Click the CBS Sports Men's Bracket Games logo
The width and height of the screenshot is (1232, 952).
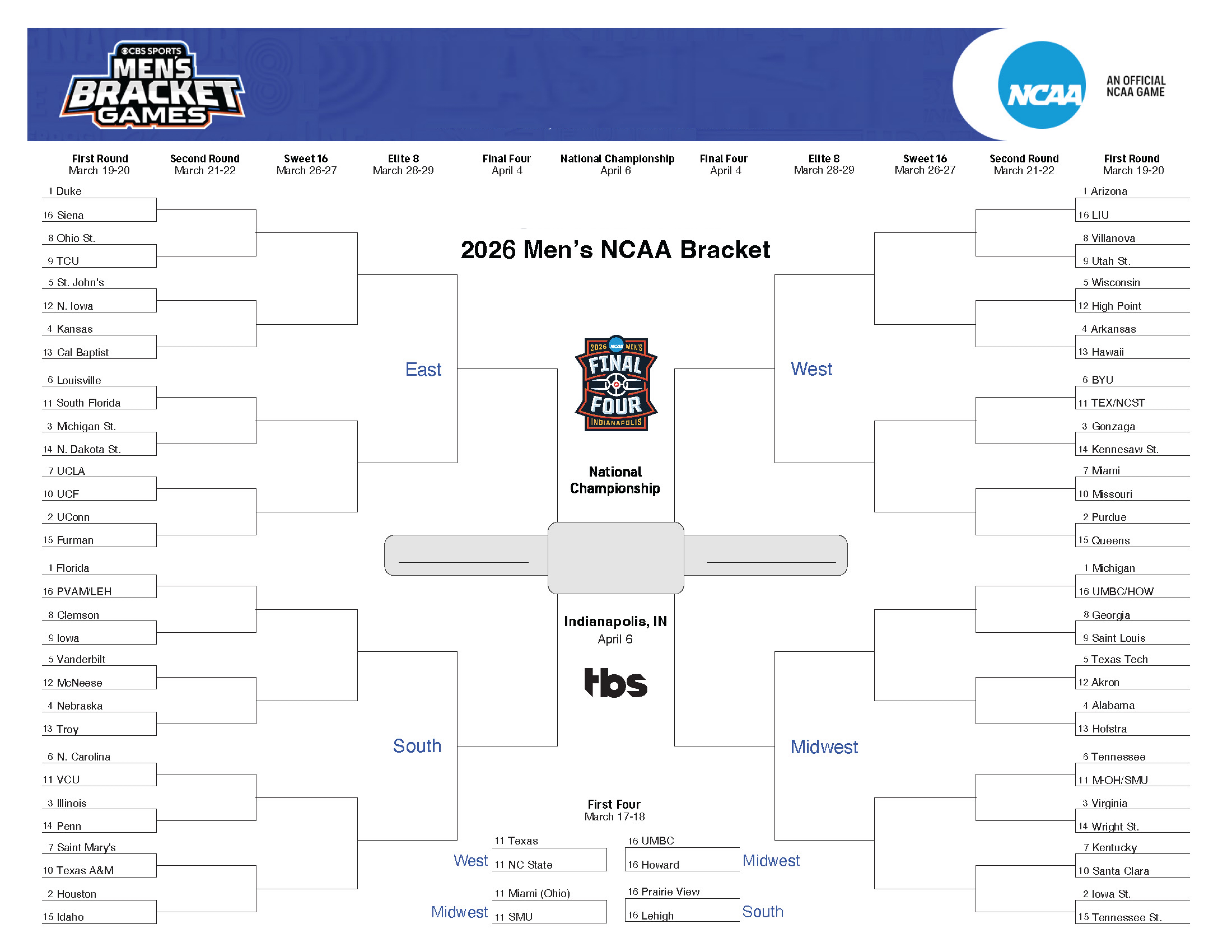(x=152, y=85)
